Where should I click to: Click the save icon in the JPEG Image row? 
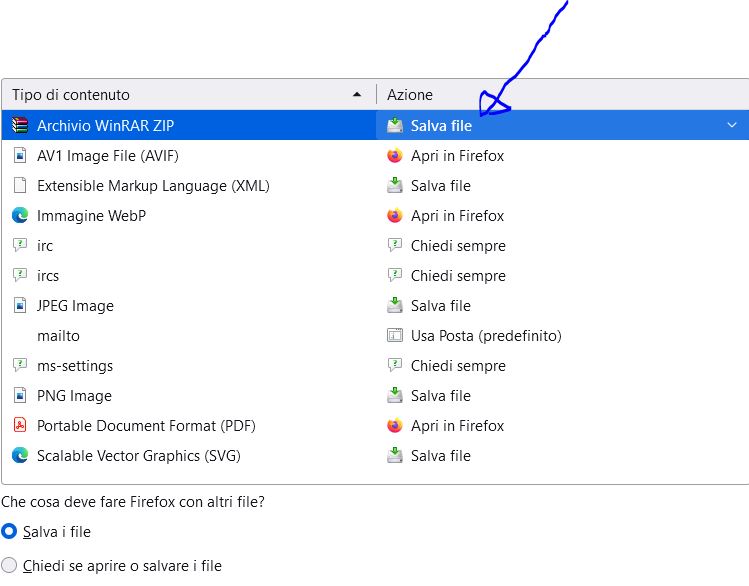[395, 305]
